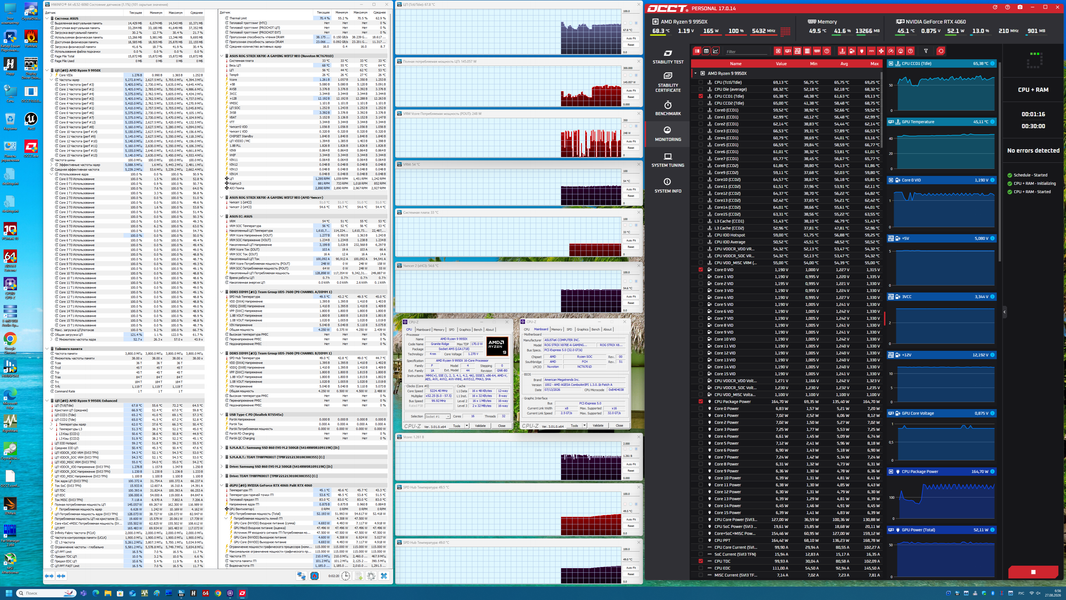
Task: Collapse the Система: ASUS group in HWiNFO
Action: pos(48,18)
